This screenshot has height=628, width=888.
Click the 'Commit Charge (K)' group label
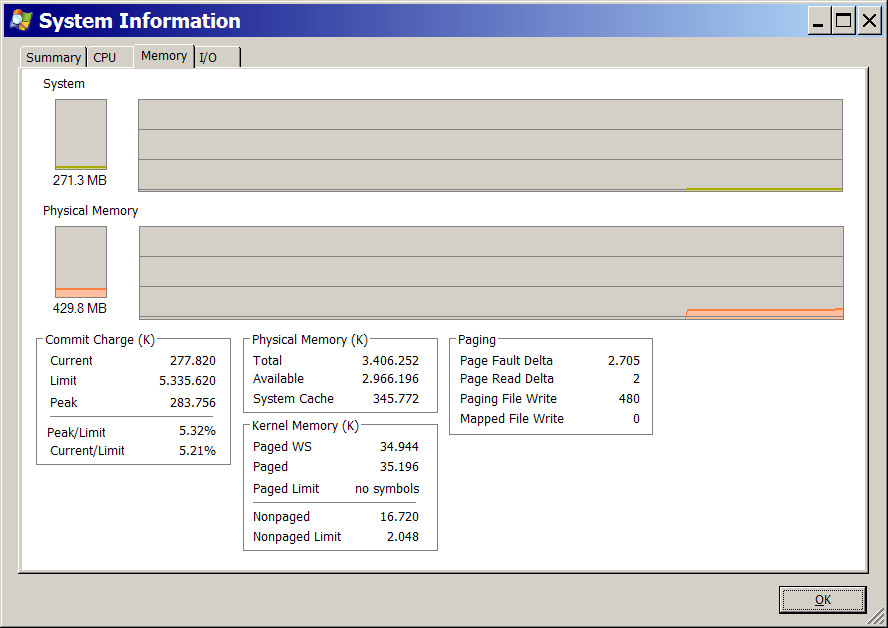coord(100,340)
